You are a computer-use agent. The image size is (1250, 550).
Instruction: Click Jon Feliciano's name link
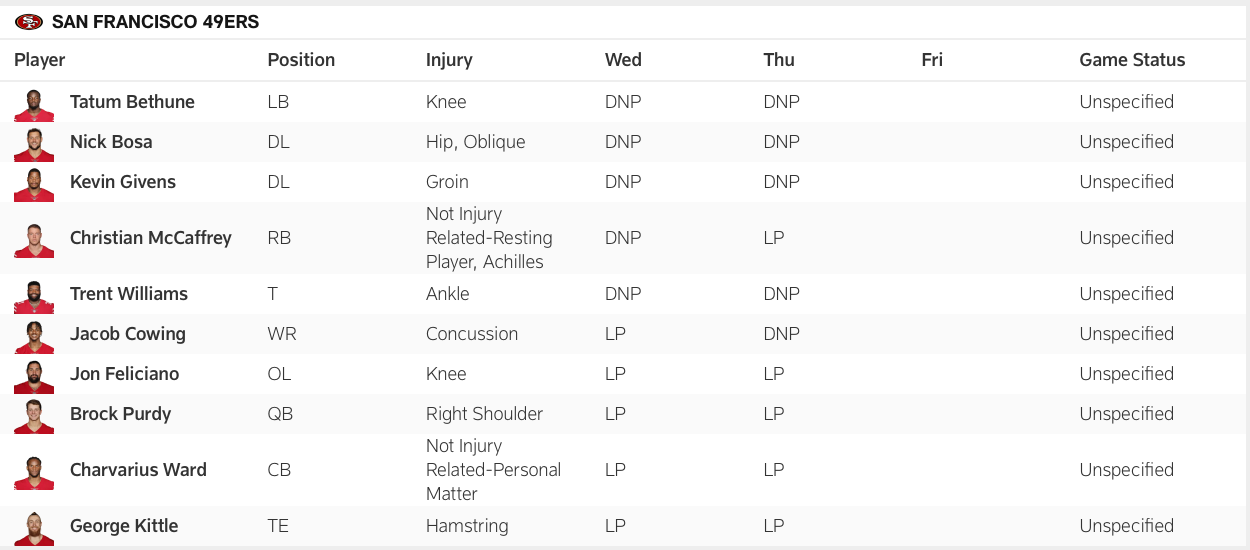124,374
